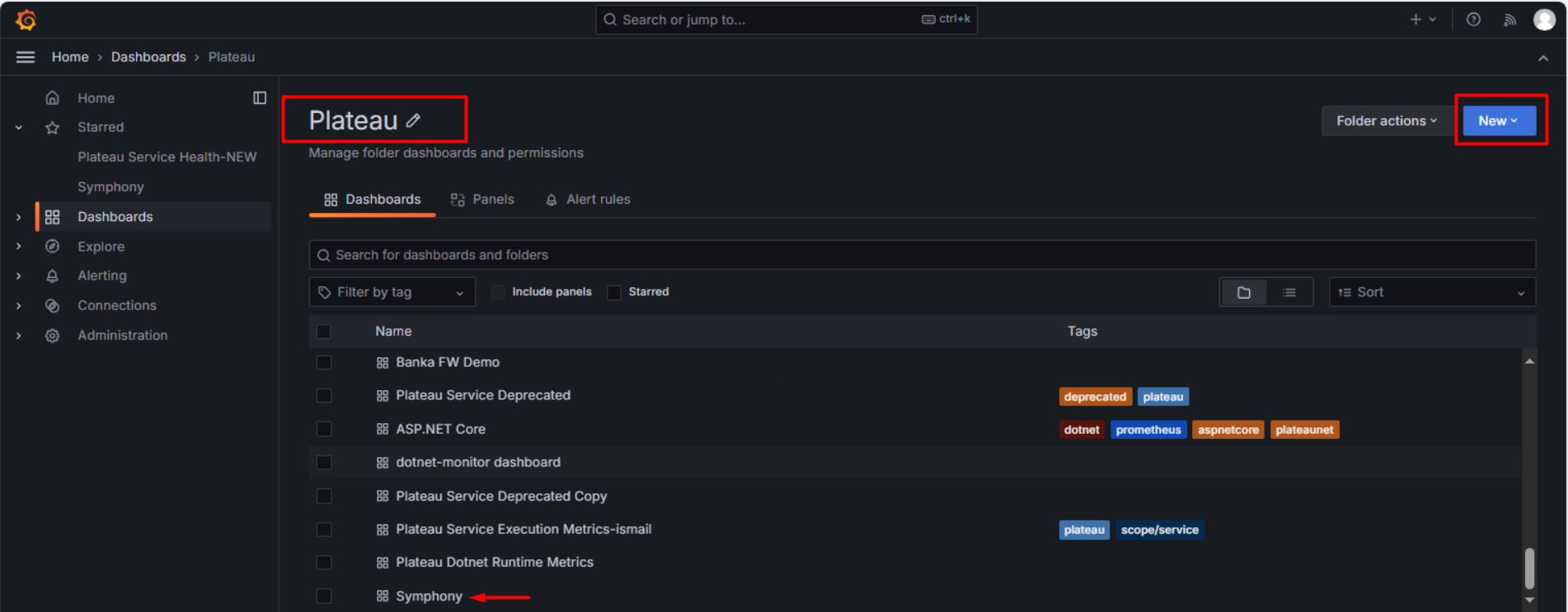Click the blue prometheus tag

[1148, 430]
